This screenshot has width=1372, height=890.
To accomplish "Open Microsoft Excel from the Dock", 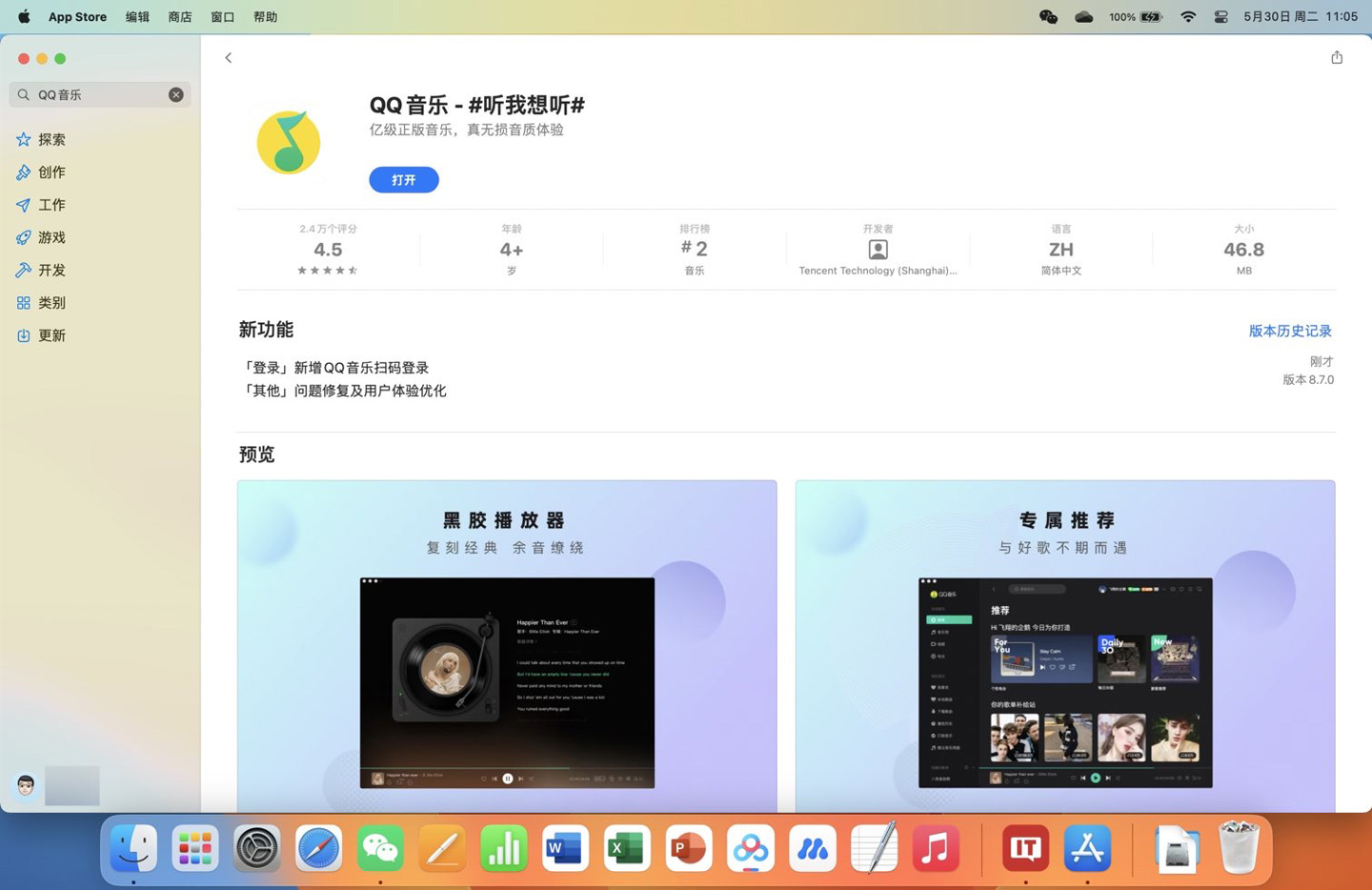I will point(627,848).
